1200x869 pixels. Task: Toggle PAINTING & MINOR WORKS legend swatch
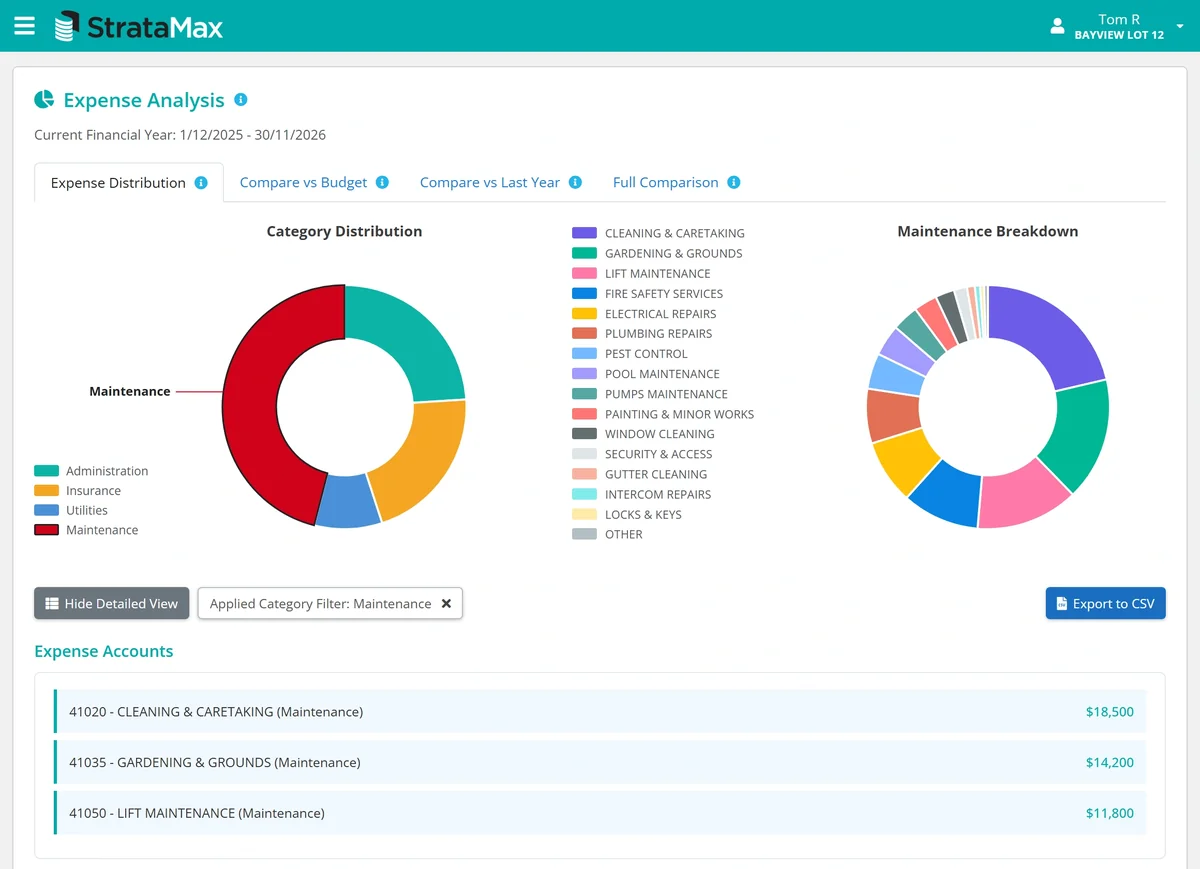tap(585, 414)
